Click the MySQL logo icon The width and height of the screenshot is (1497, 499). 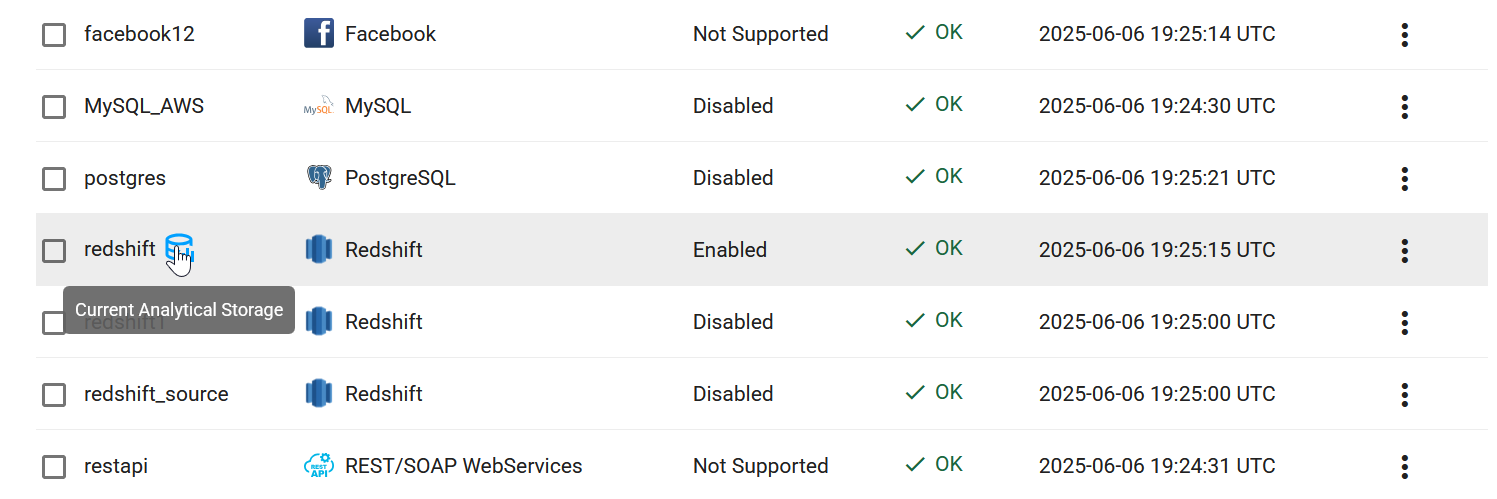coord(318,106)
